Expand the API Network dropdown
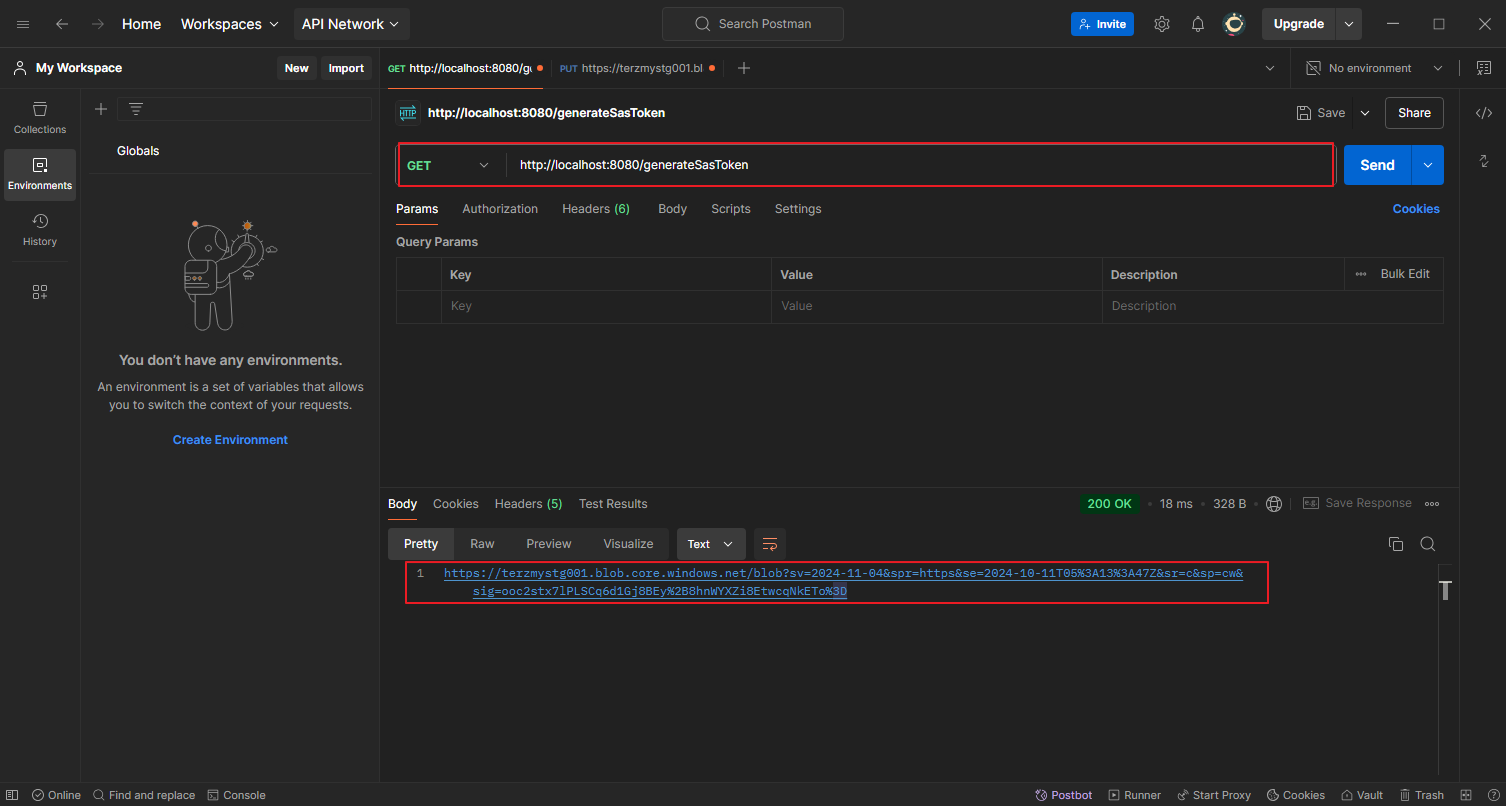This screenshot has width=1506, height=806. (351, 24)
